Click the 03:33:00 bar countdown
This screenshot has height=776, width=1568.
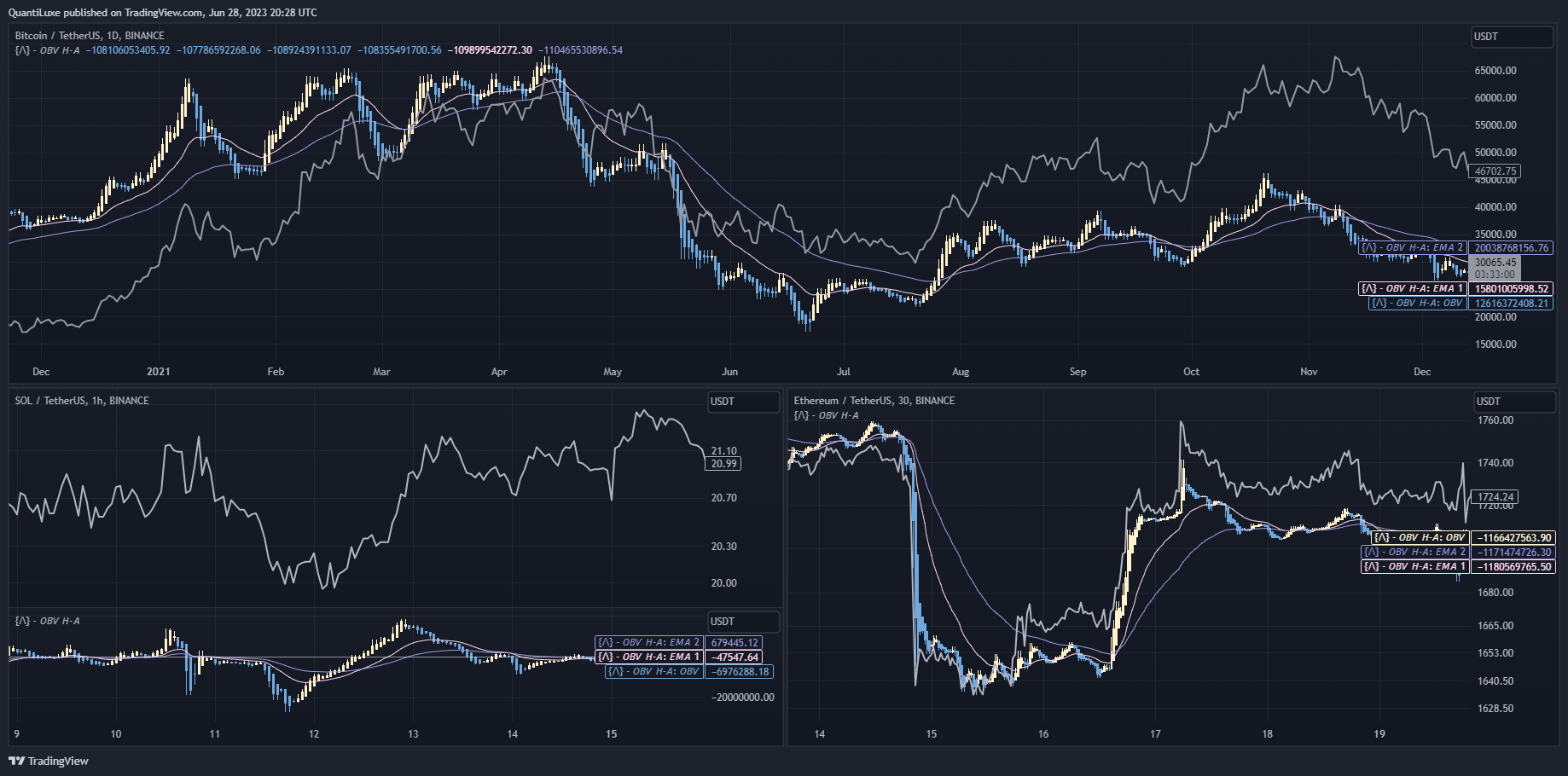coord(1495,275)
